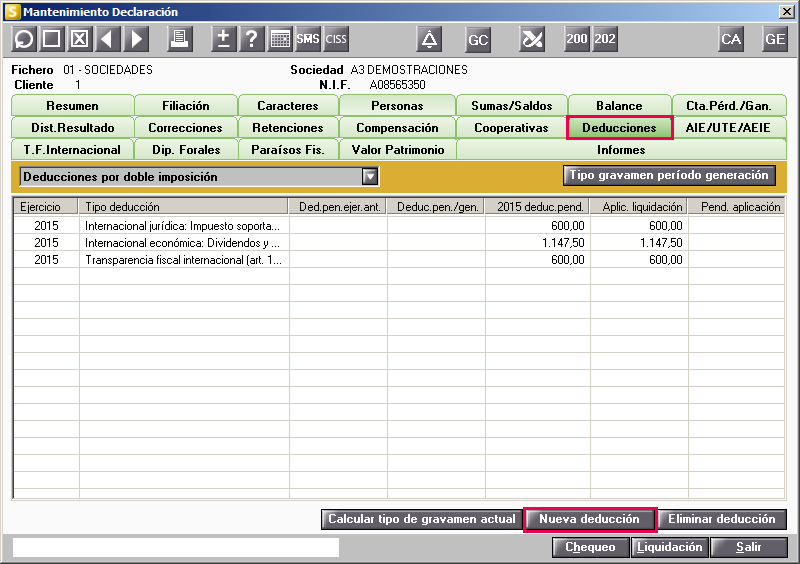The width and height of the screenshot is (800, 564).
Task: Open the T.F.Internacional tab
Action: [72, 150]
